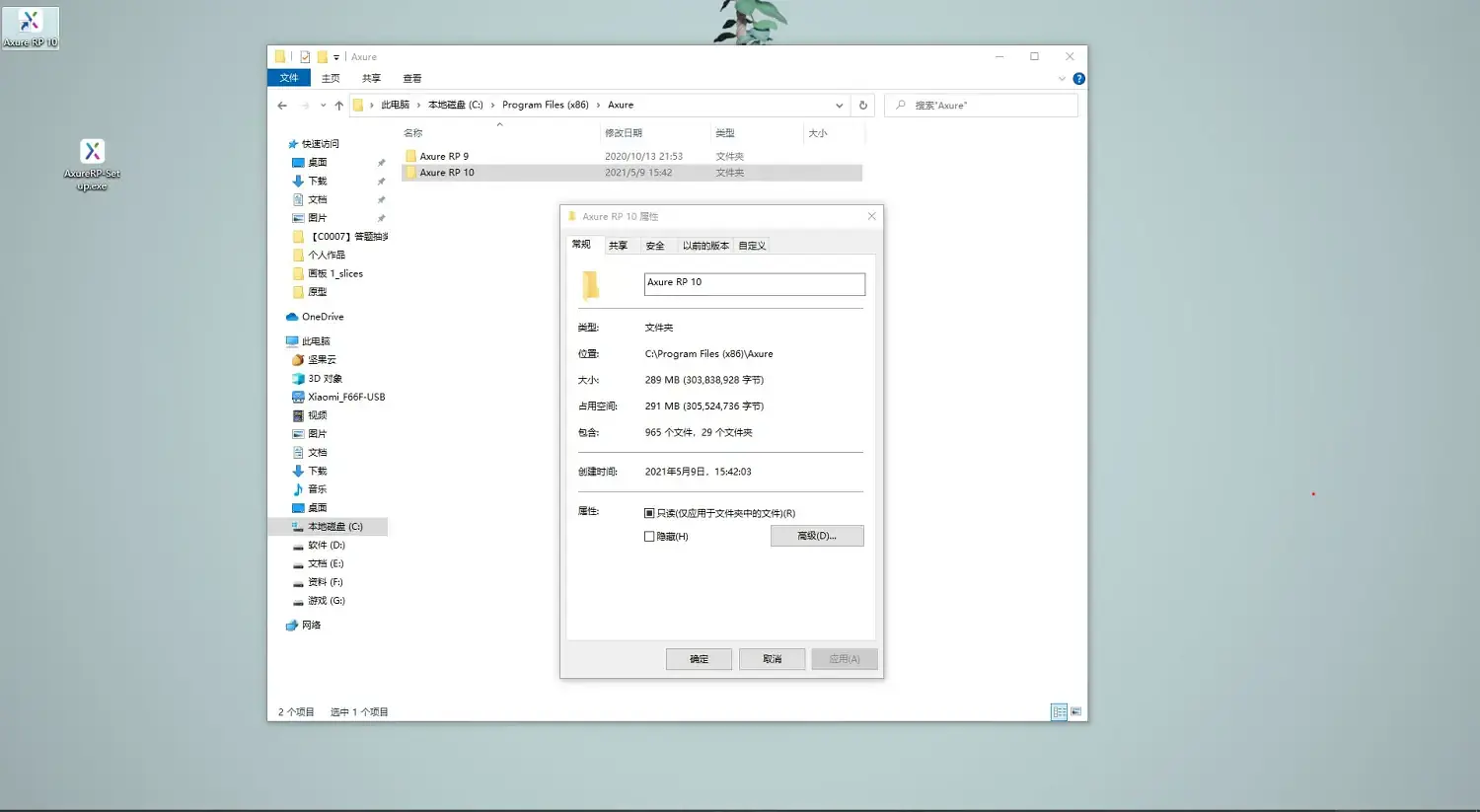Expand 此电脑 in the navigation pane
Screen dimensions: 1480x812
(x=282, y=340)
